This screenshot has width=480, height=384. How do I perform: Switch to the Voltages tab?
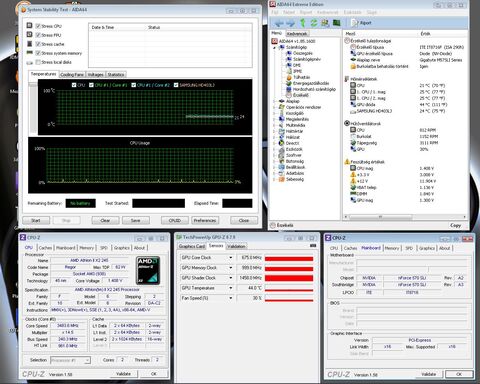(x=96, y=74)
